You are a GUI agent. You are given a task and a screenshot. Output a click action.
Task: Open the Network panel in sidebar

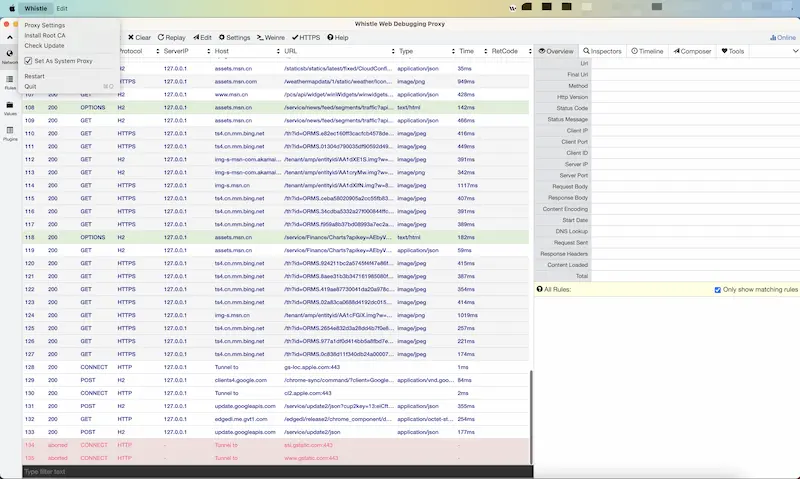click(9, 56)
